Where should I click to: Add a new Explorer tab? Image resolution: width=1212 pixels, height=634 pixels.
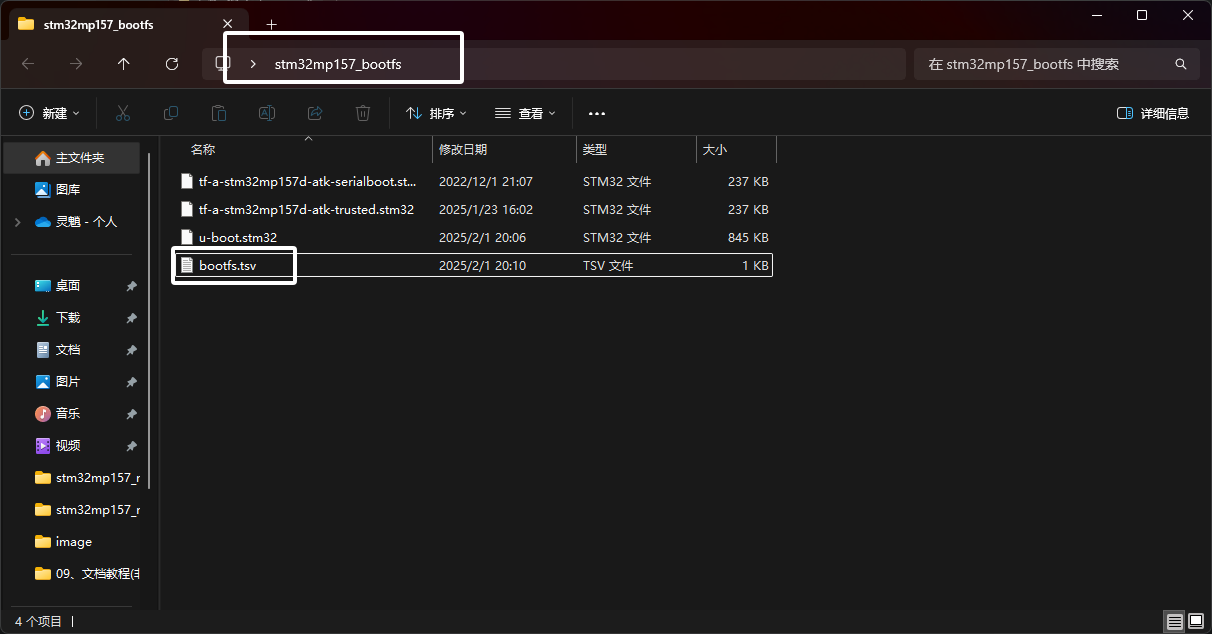tap(271, 24)
